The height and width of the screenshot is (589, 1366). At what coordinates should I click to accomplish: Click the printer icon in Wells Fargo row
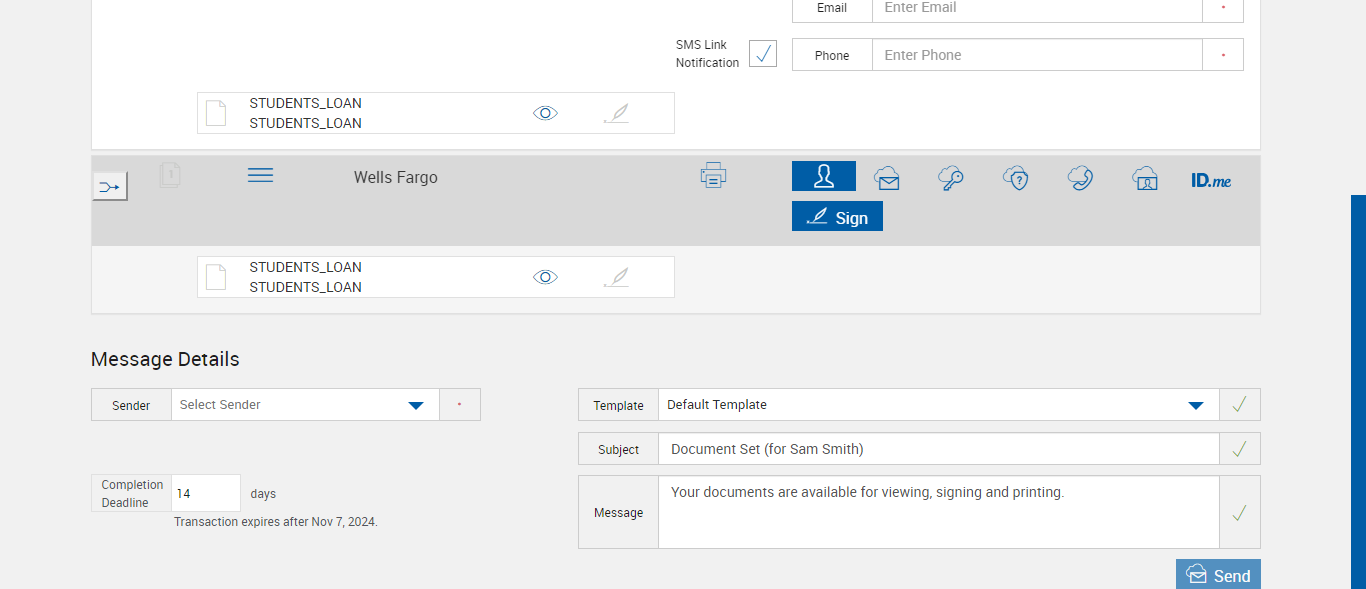pyautogui.click(x=713, y=176)
